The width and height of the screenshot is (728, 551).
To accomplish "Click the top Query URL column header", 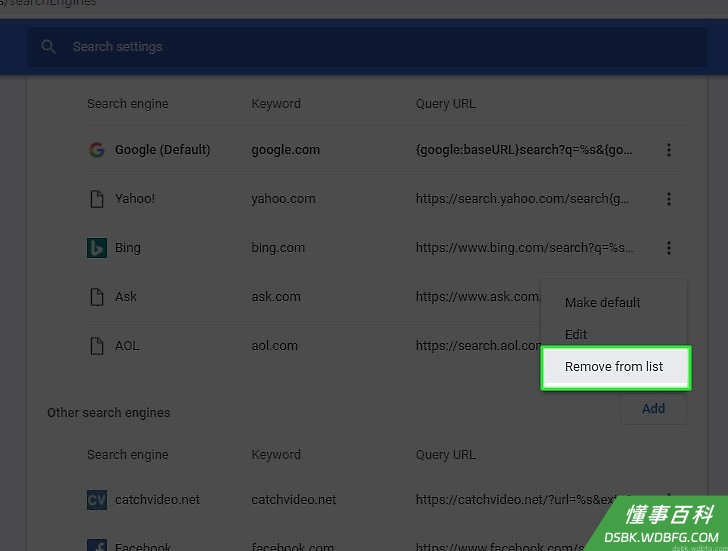I will click(x=446, y=104).
